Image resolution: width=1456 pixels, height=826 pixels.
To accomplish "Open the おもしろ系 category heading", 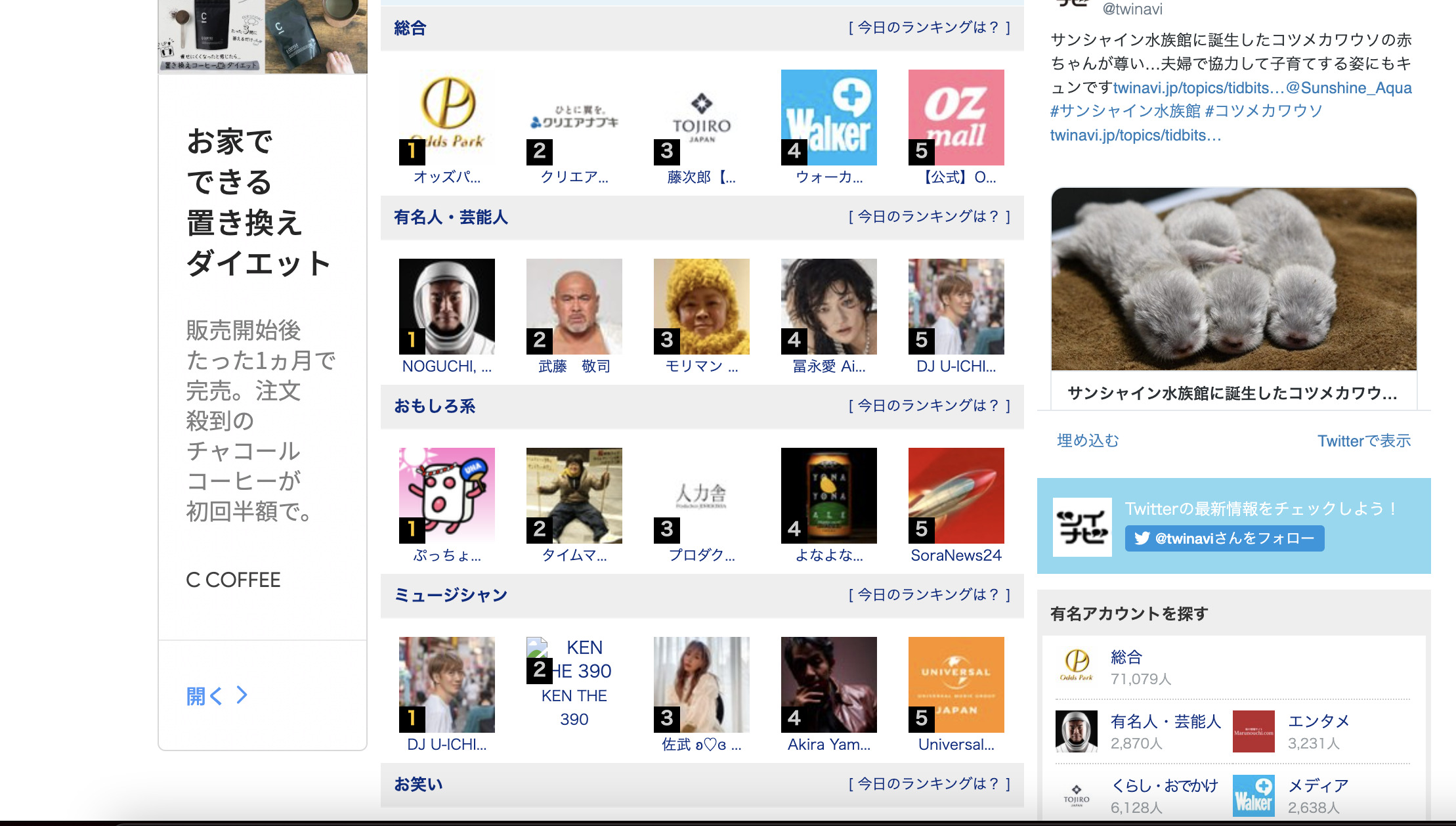I will [434, 406].
